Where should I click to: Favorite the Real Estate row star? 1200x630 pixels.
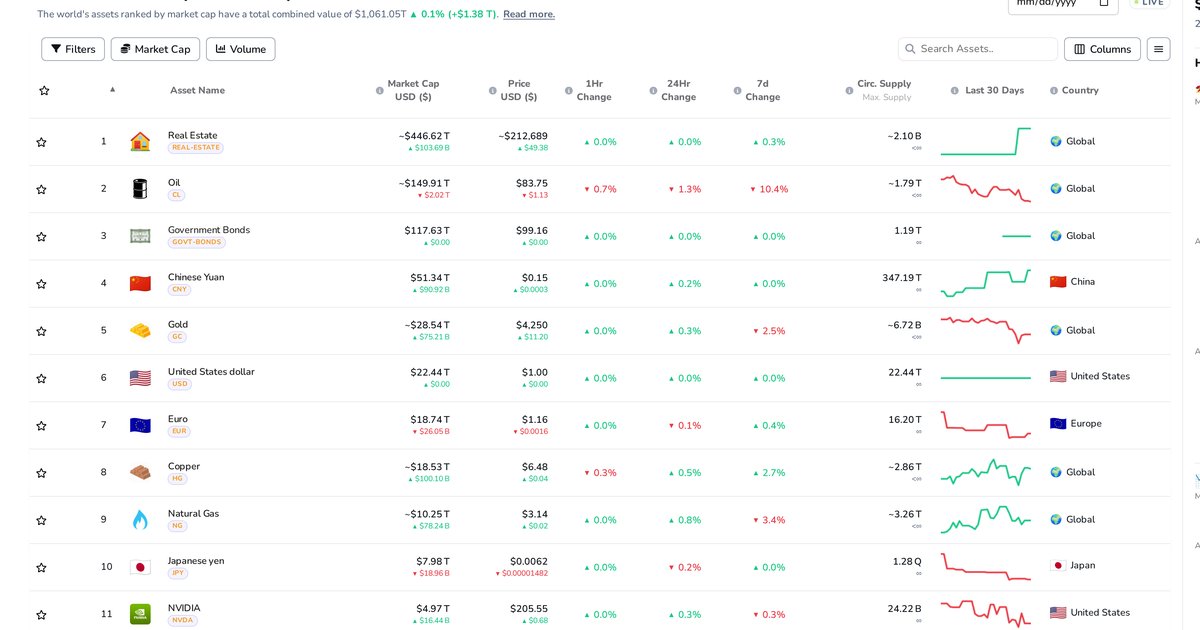coord(41,142)
